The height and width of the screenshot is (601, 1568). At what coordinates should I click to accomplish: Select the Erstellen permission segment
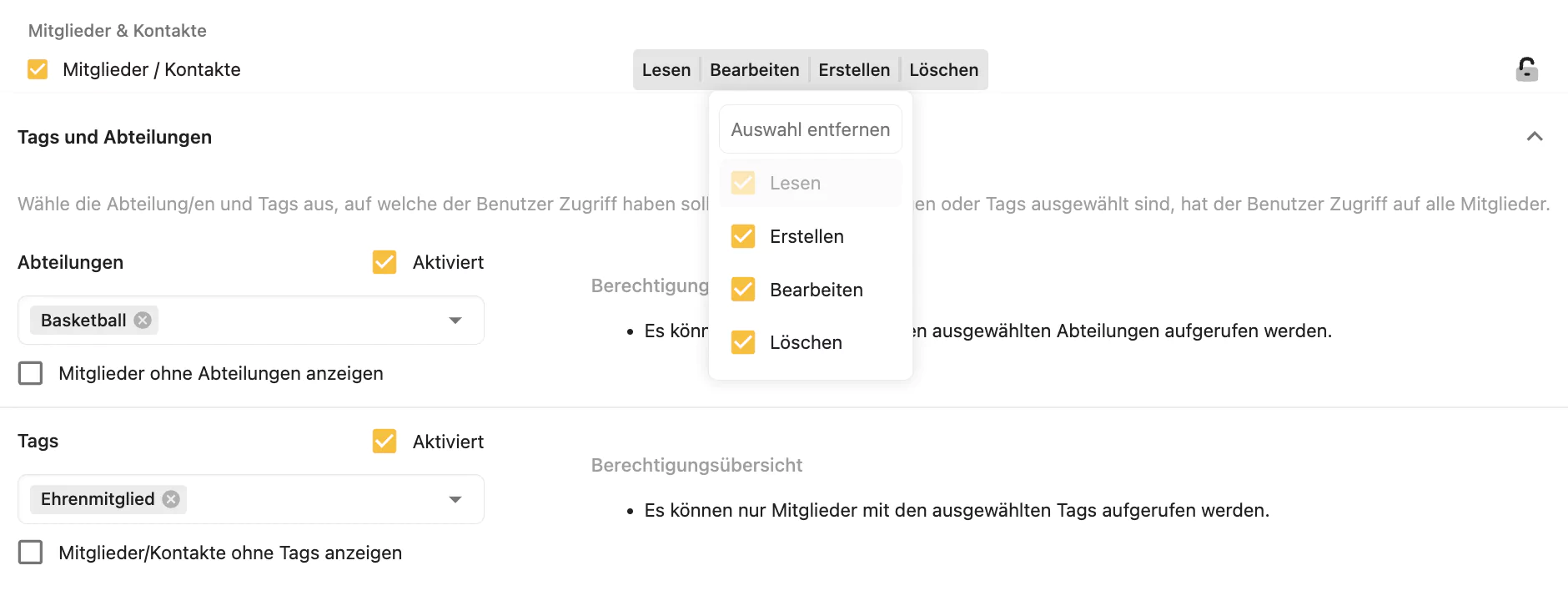point(854,70)
